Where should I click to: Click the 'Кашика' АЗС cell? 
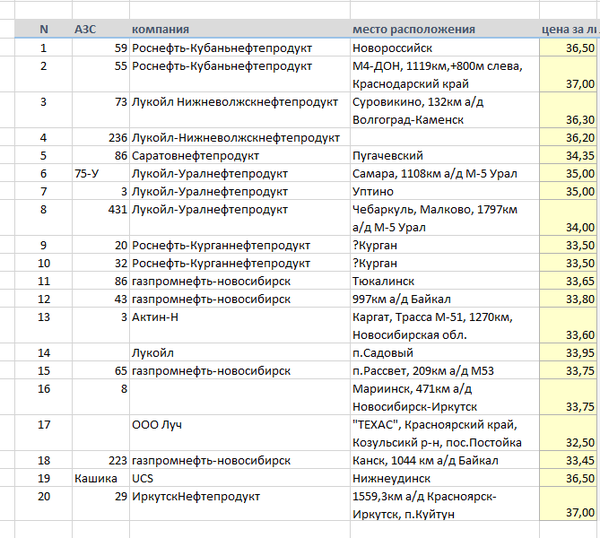pyautogui.click(x=101, y=478)
